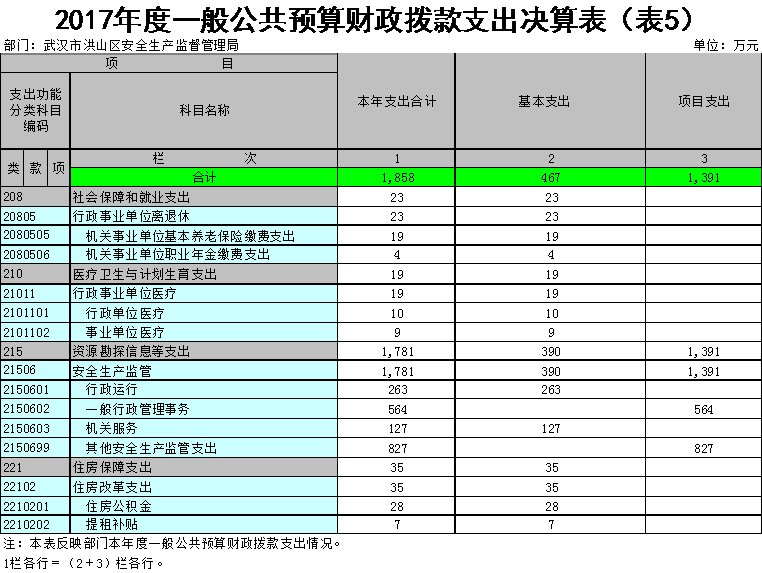The height and width of the screenshot is (573, 762).
Task: Select code cell 2080505
Action: (35, 236)
